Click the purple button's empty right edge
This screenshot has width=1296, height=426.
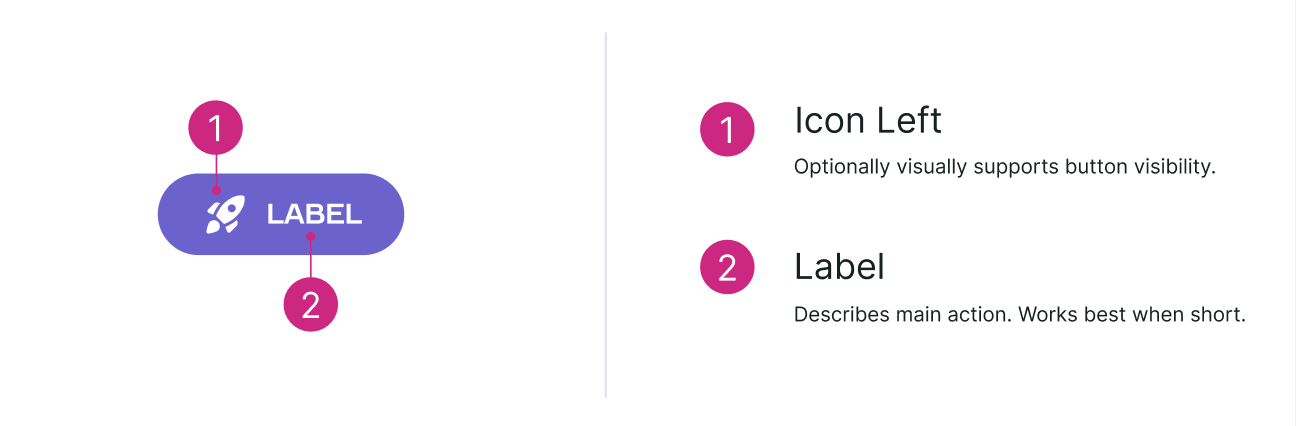[385, 214]
